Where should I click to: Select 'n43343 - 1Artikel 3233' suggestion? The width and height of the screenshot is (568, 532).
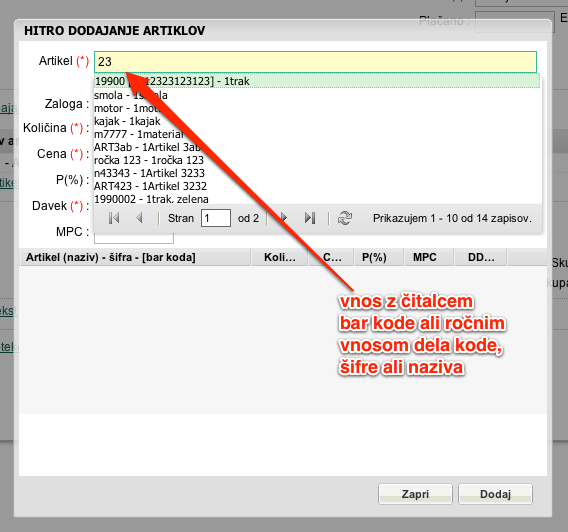(318, 173)
